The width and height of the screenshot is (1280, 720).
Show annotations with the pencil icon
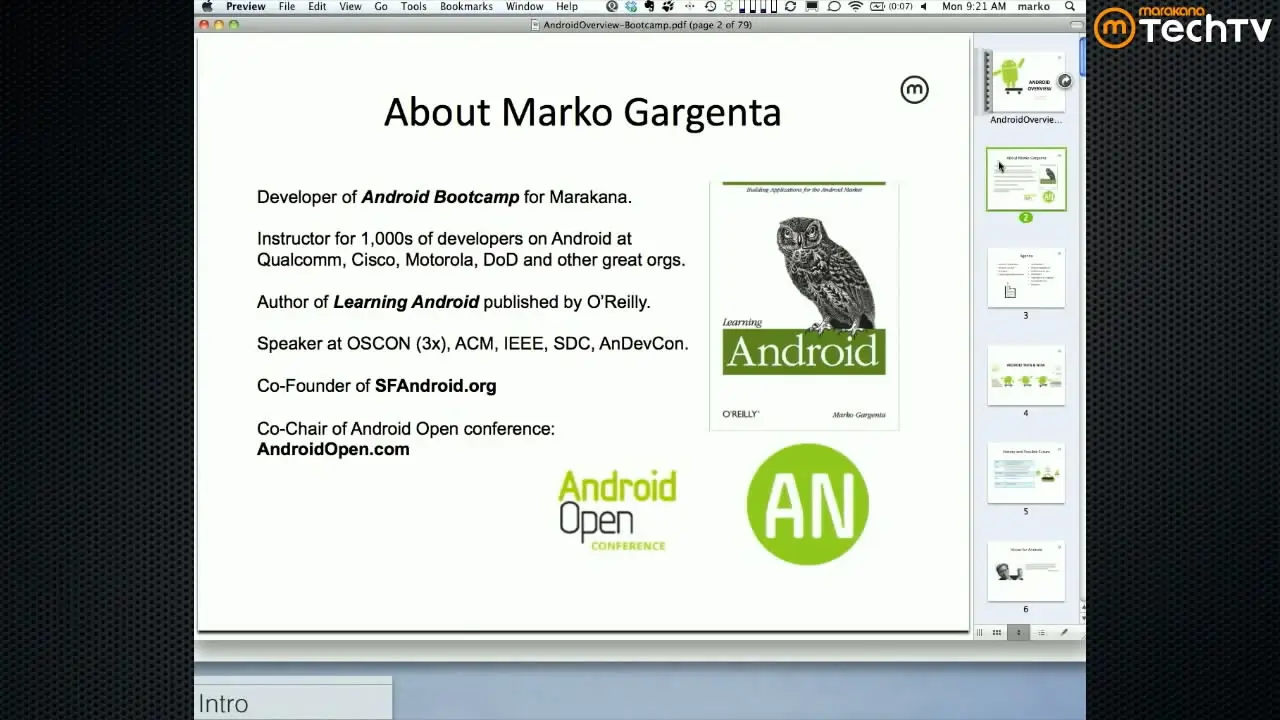click(x=1064, y=632)
